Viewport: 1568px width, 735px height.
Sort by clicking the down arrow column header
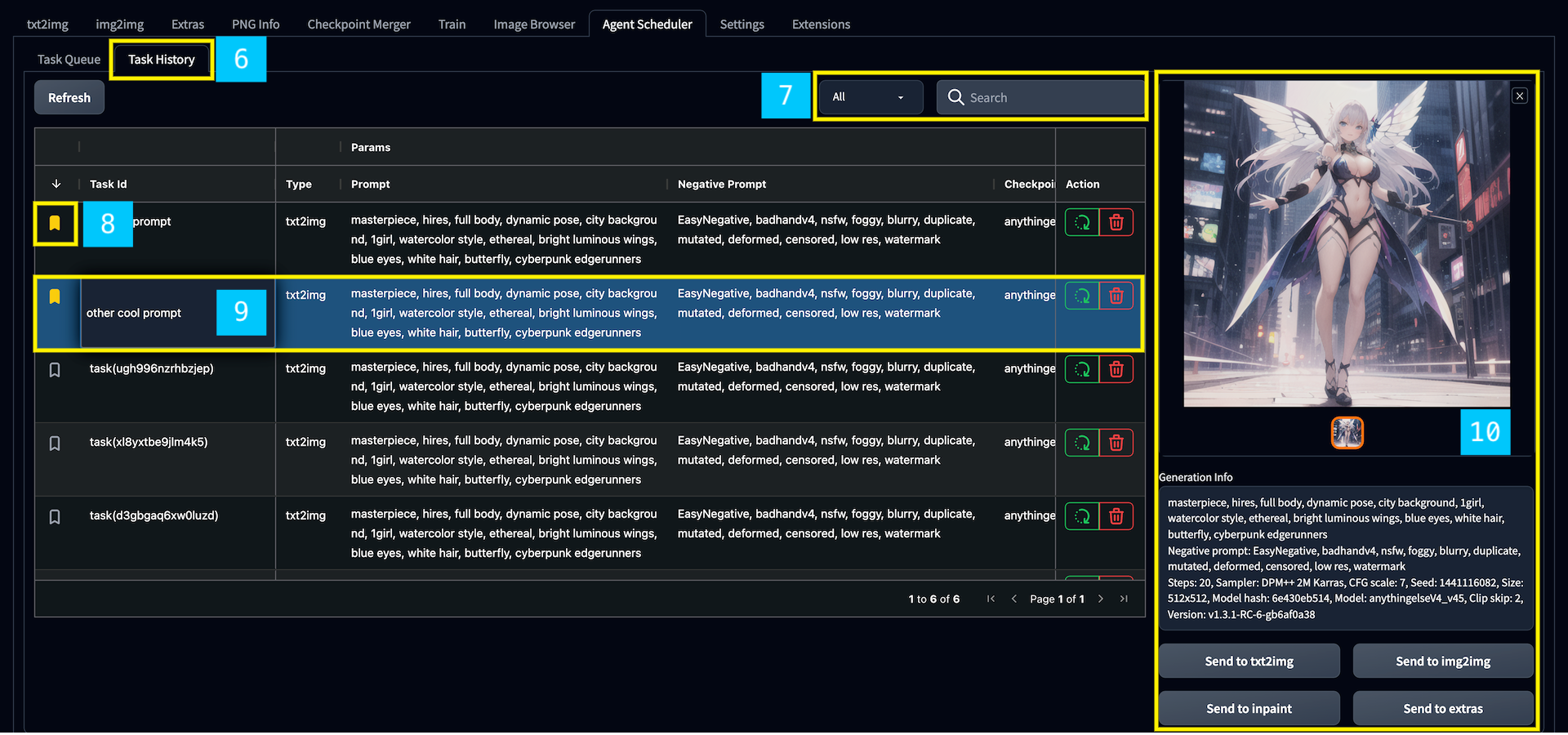(56, 185)
